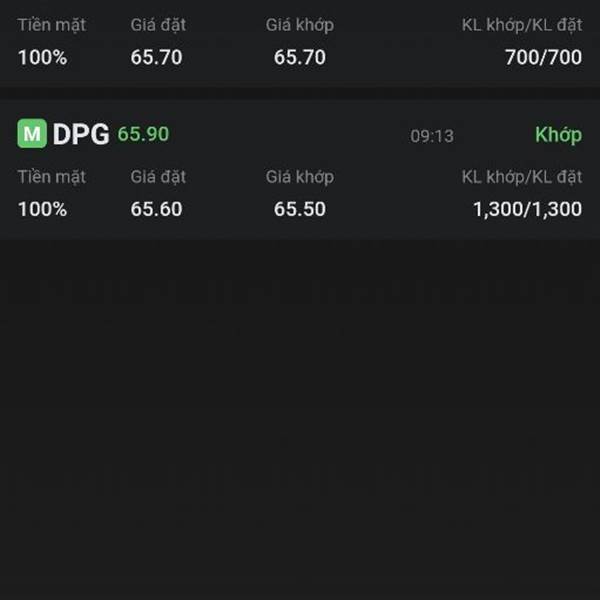600x600 pixels.
Task: Select top order's 100% cash value
Action: [x=42, y=57]
